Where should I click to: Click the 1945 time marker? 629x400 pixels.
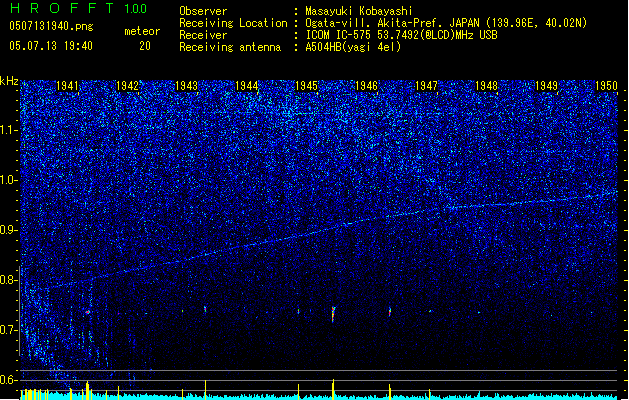click(306, 86)
